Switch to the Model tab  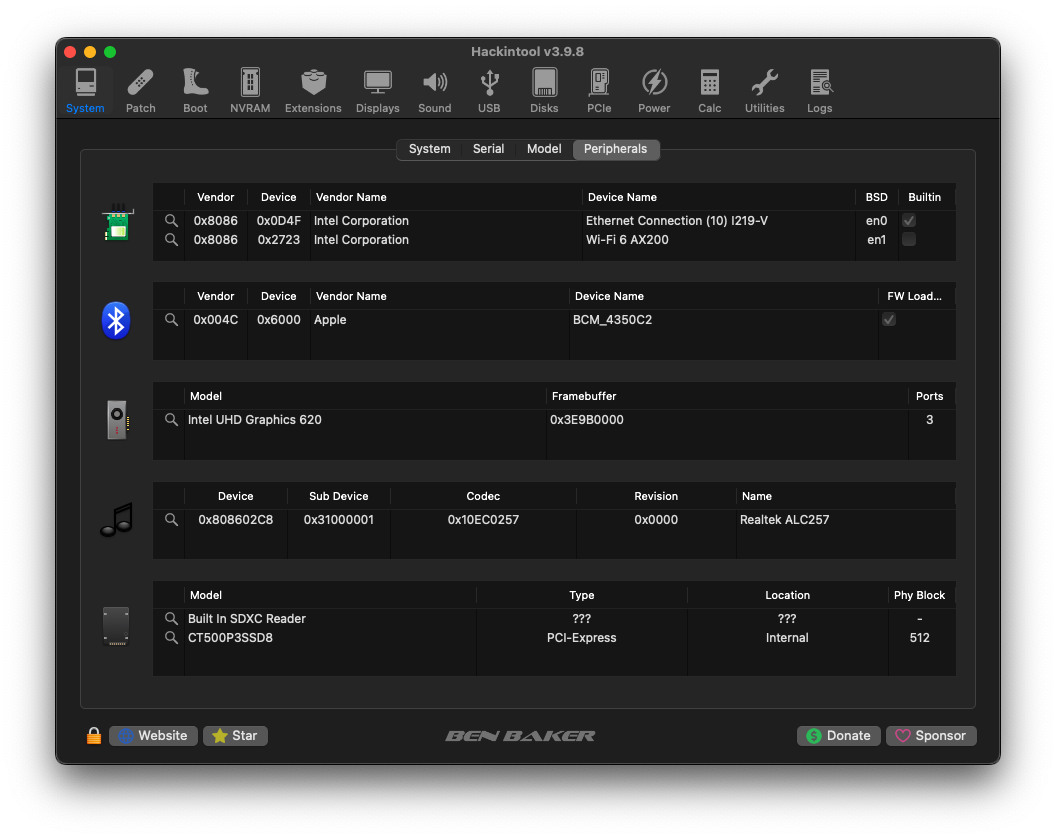(544, 149)
